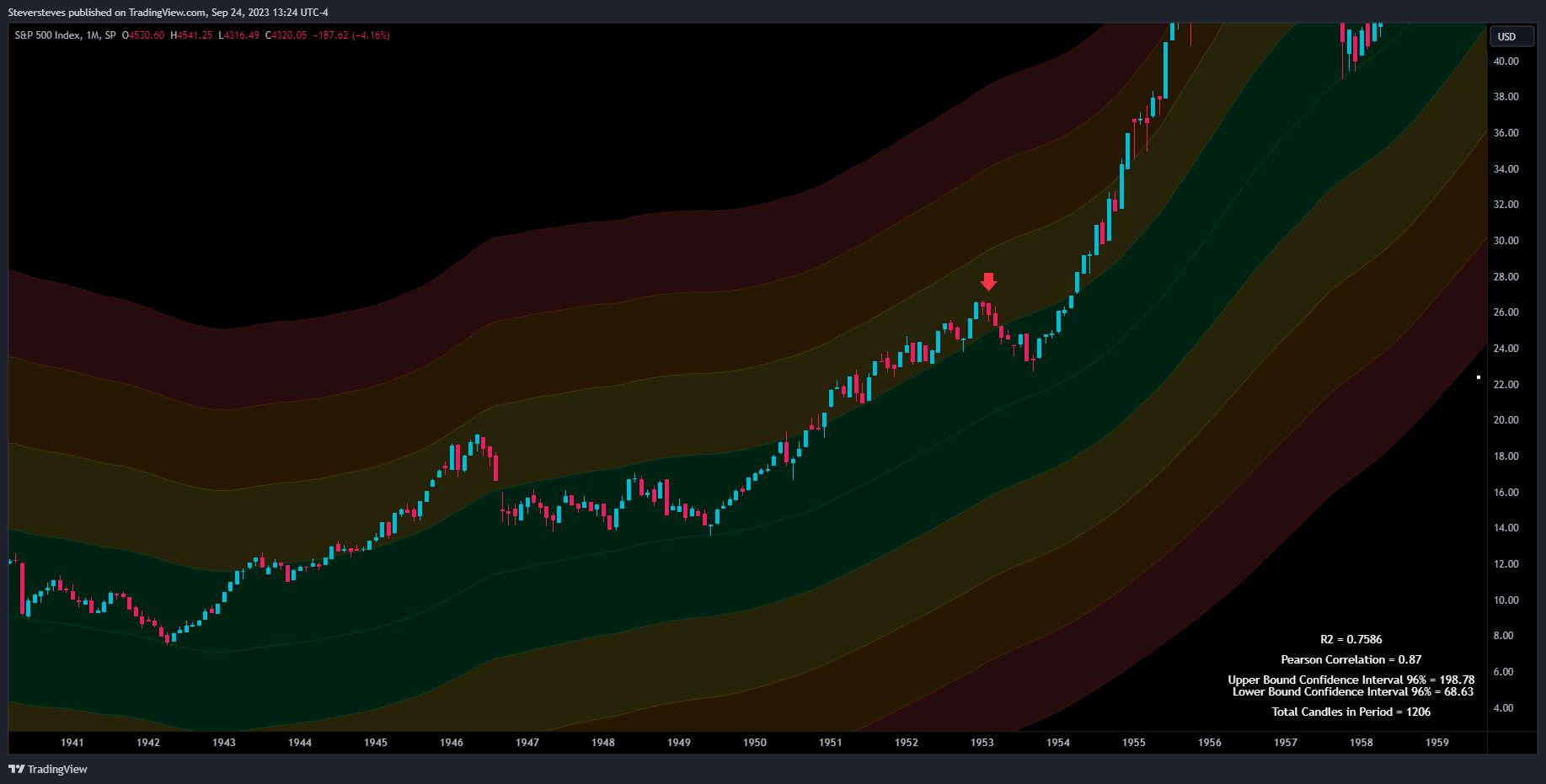Click the 1956 label on time axis
This screenshot has height=784, width=1546.
1210,742
